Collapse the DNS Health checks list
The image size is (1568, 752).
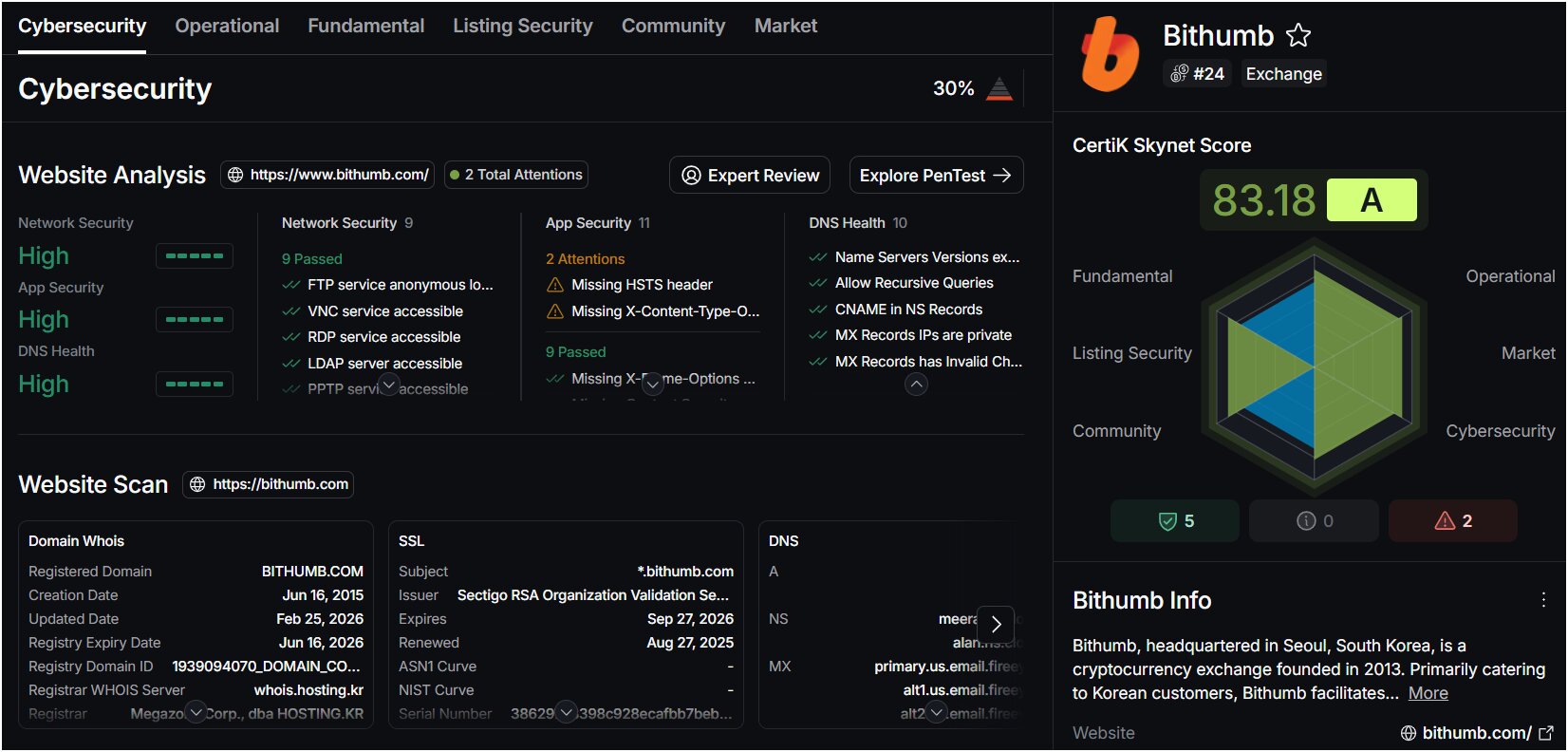click(916, 385)
